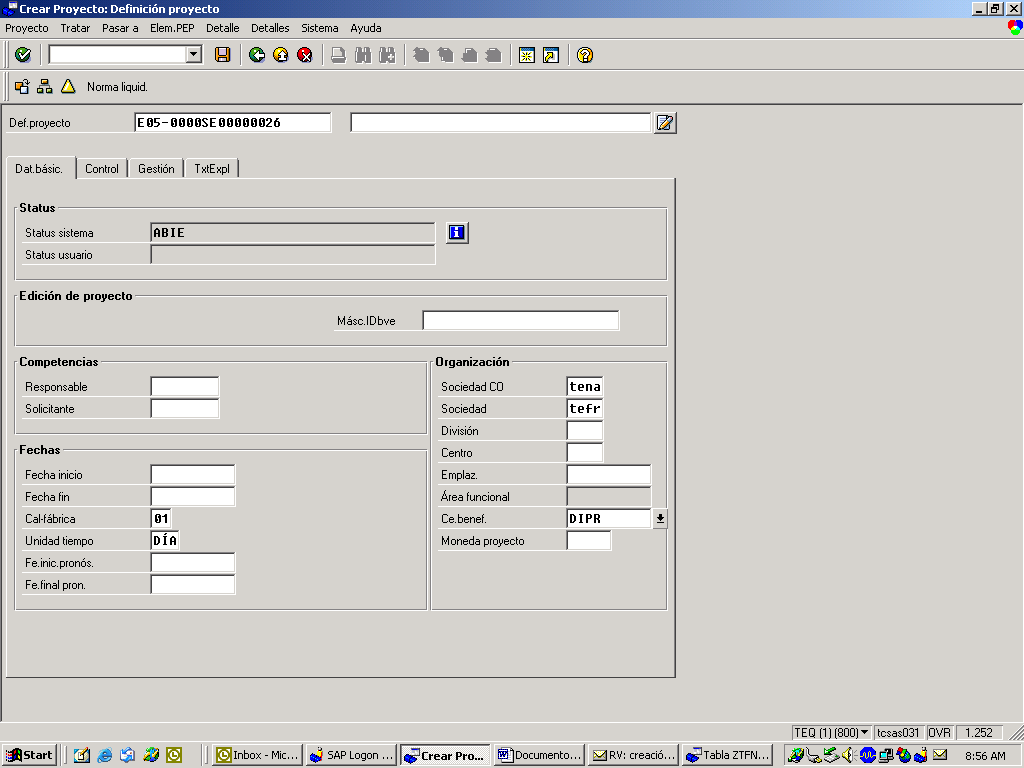Click the green Back arrow icon

tap(257, 55)
